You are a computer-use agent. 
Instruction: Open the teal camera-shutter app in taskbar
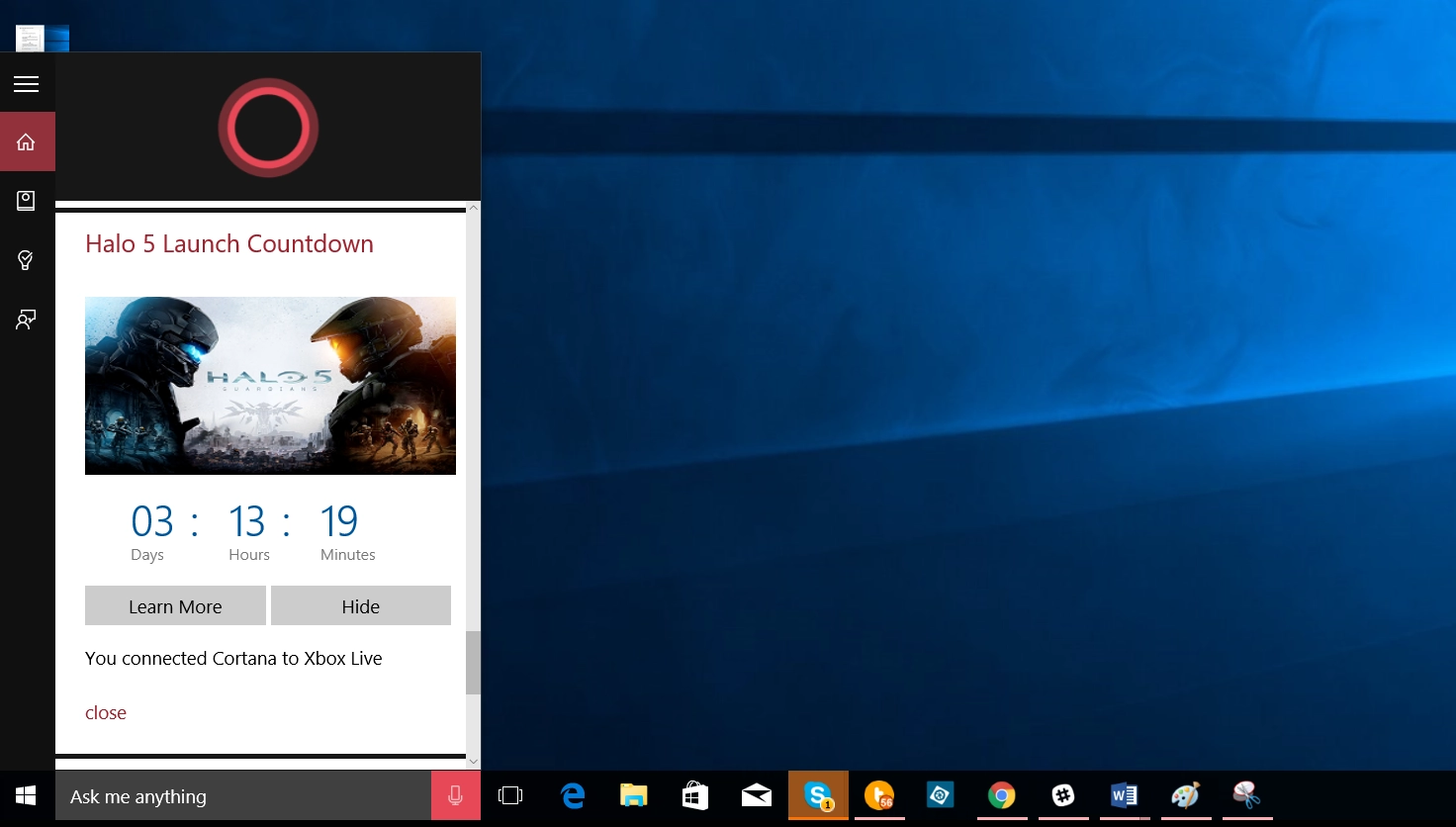(940, 795)
